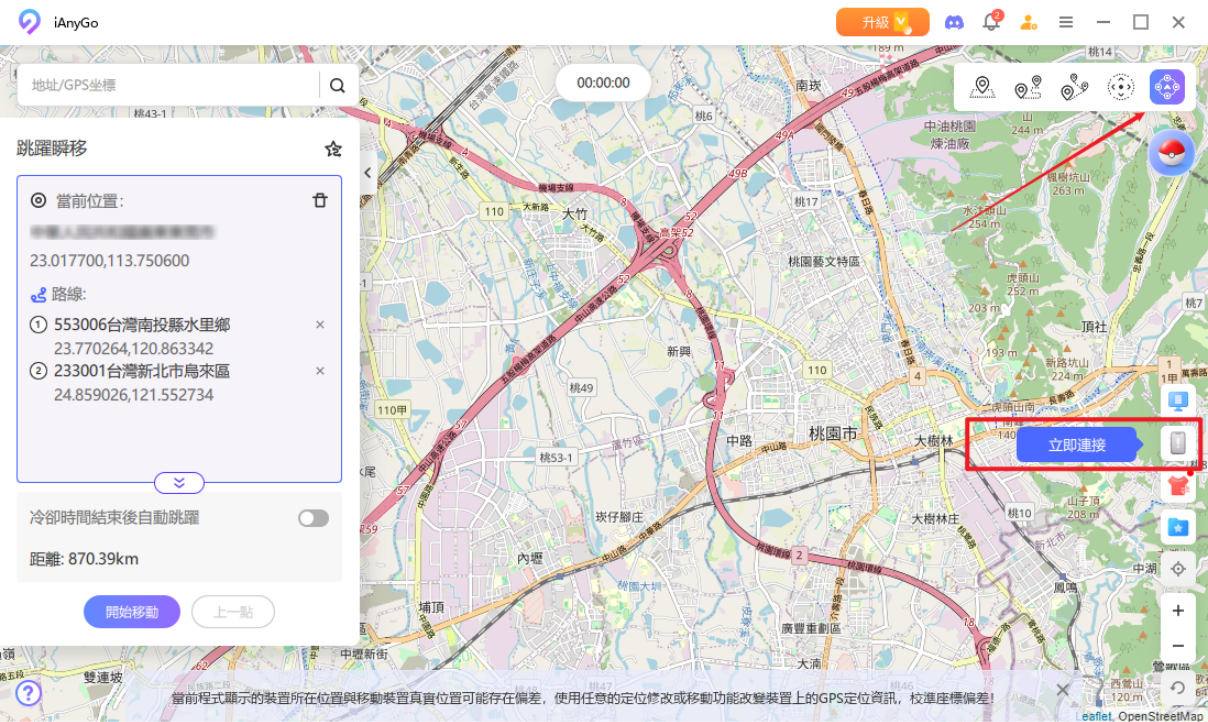The image size is (1208, 722).
Task: Delete current position with trash icon
Action: pyautogui.click(x=320, y=200)
